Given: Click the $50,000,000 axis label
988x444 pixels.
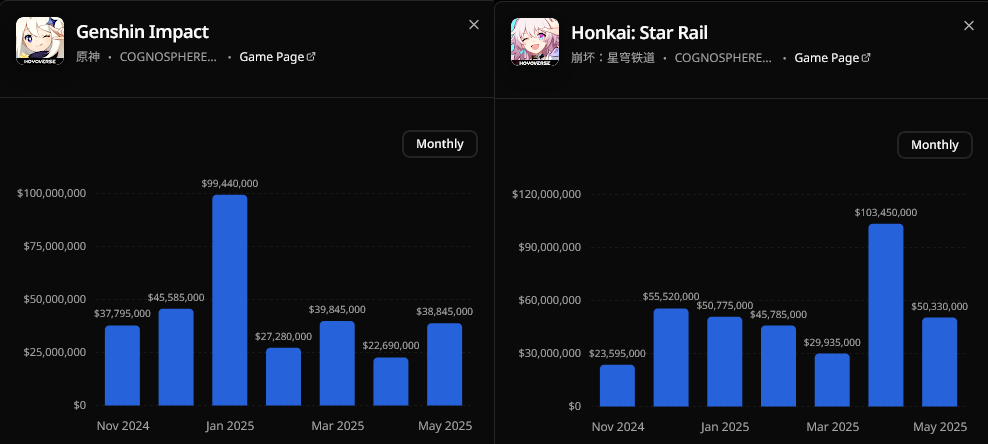Looking at the screenshot, I should 55,299.
